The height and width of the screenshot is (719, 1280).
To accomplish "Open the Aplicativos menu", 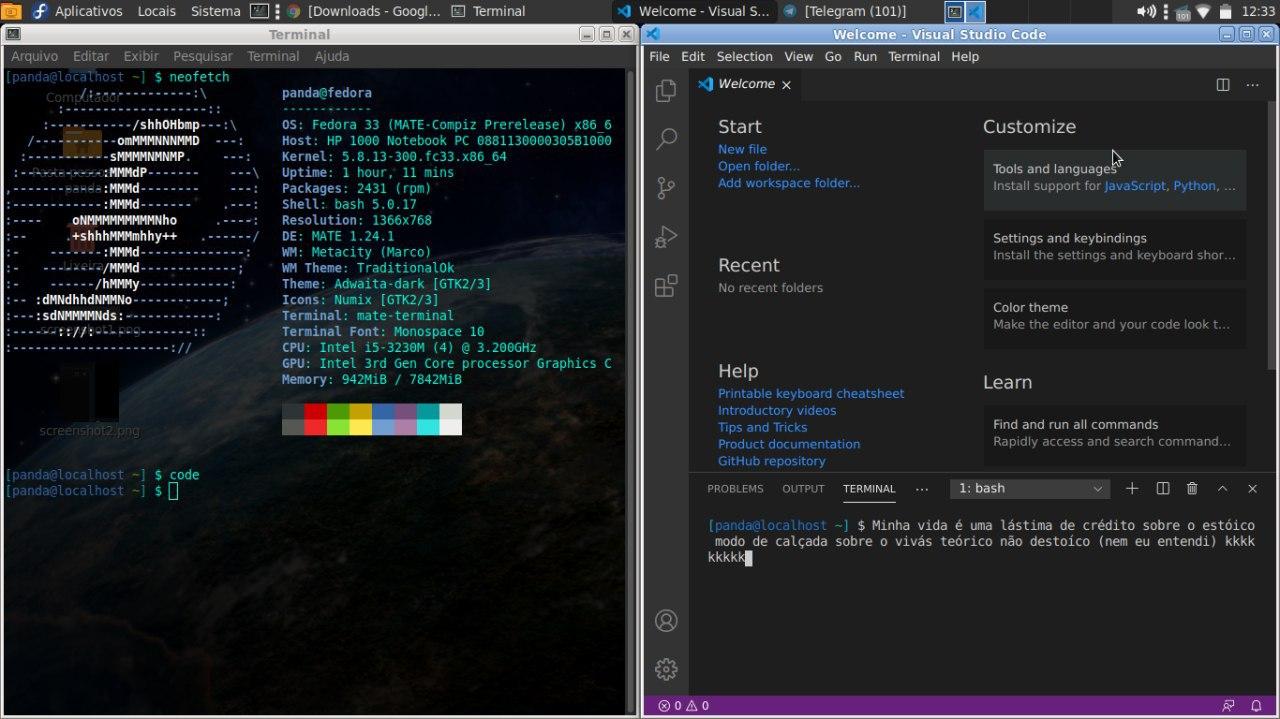I will (x=88, y=11).
